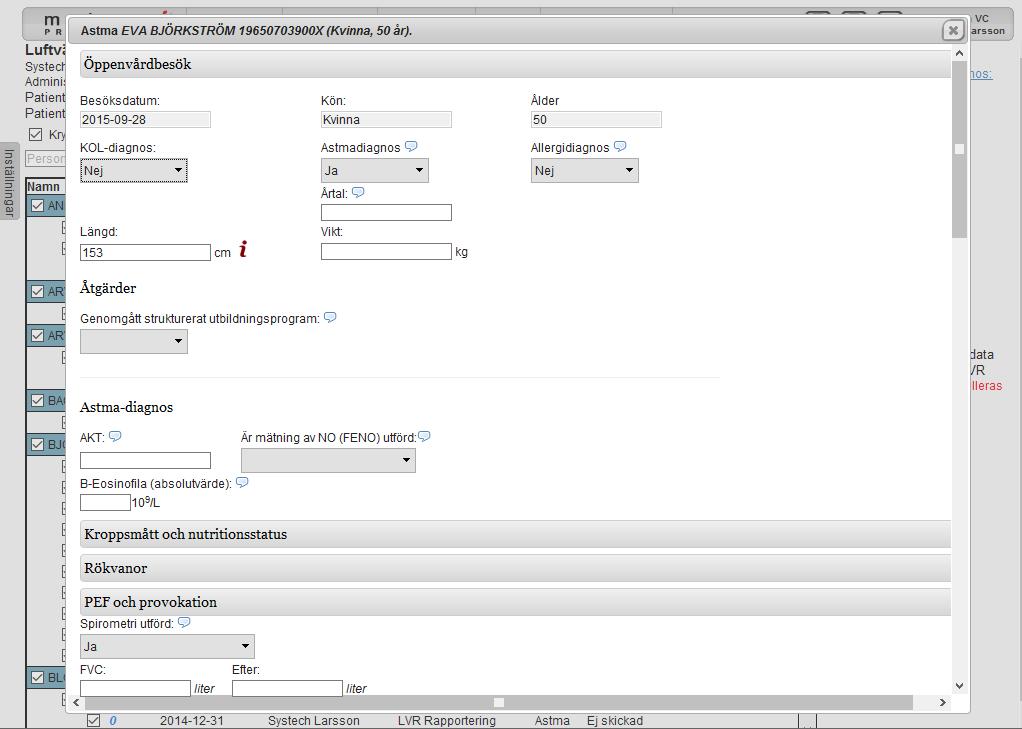1022x729 pixels.
Task: Click the Vikt input field
Action: pyautogui.click(x=386, y=251)
